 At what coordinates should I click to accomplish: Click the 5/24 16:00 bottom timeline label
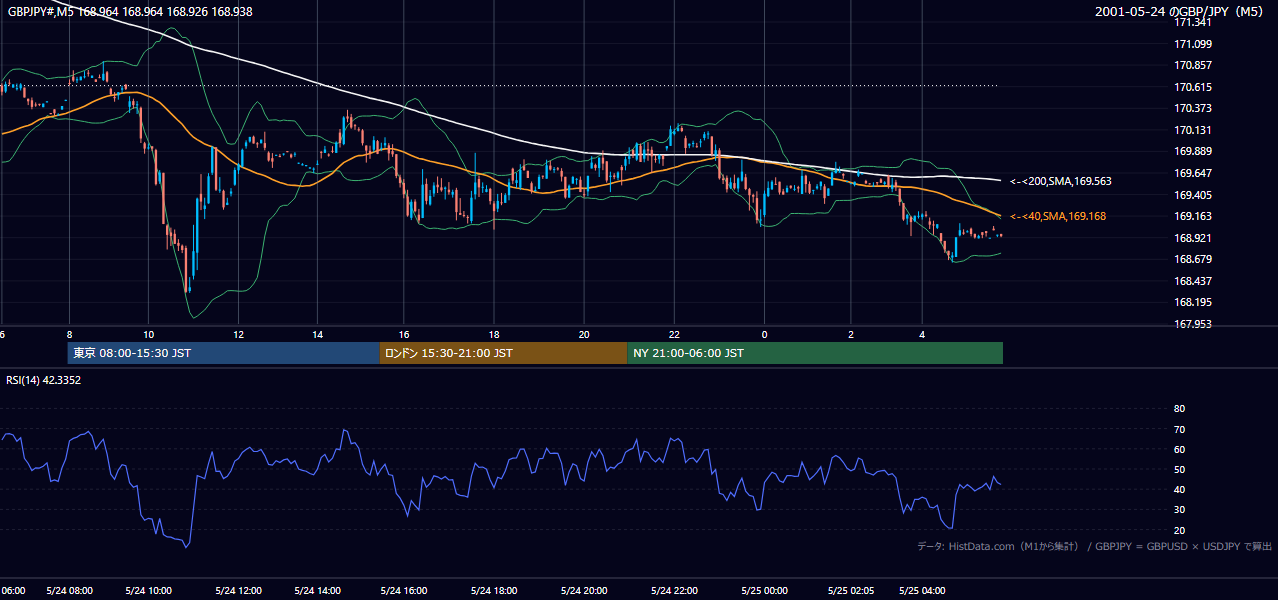405,590
